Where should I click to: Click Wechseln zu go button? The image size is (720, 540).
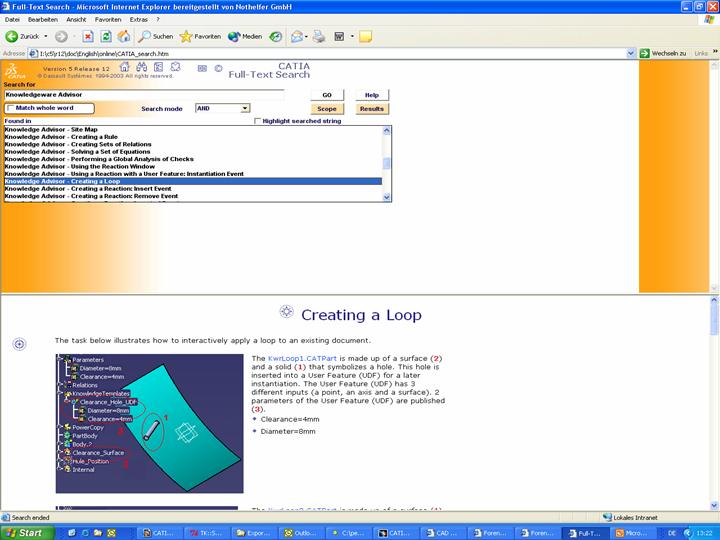[x=663, y=53]
